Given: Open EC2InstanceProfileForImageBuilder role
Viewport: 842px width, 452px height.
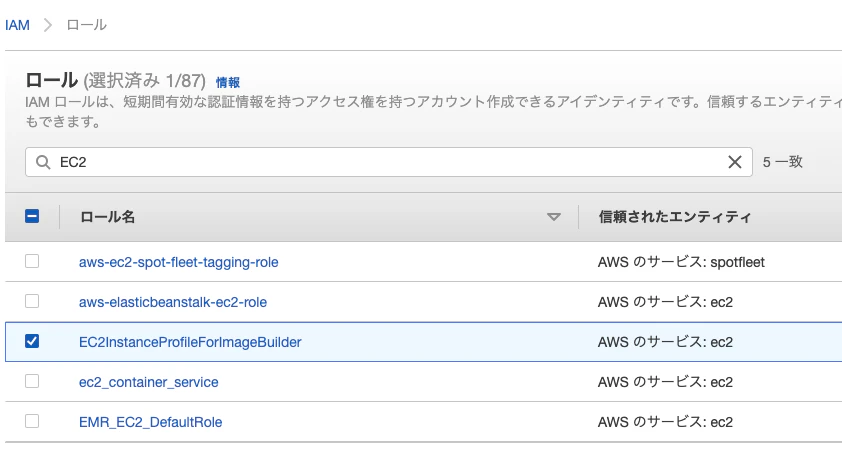Looking at the screenshot, I should point(190,342).
